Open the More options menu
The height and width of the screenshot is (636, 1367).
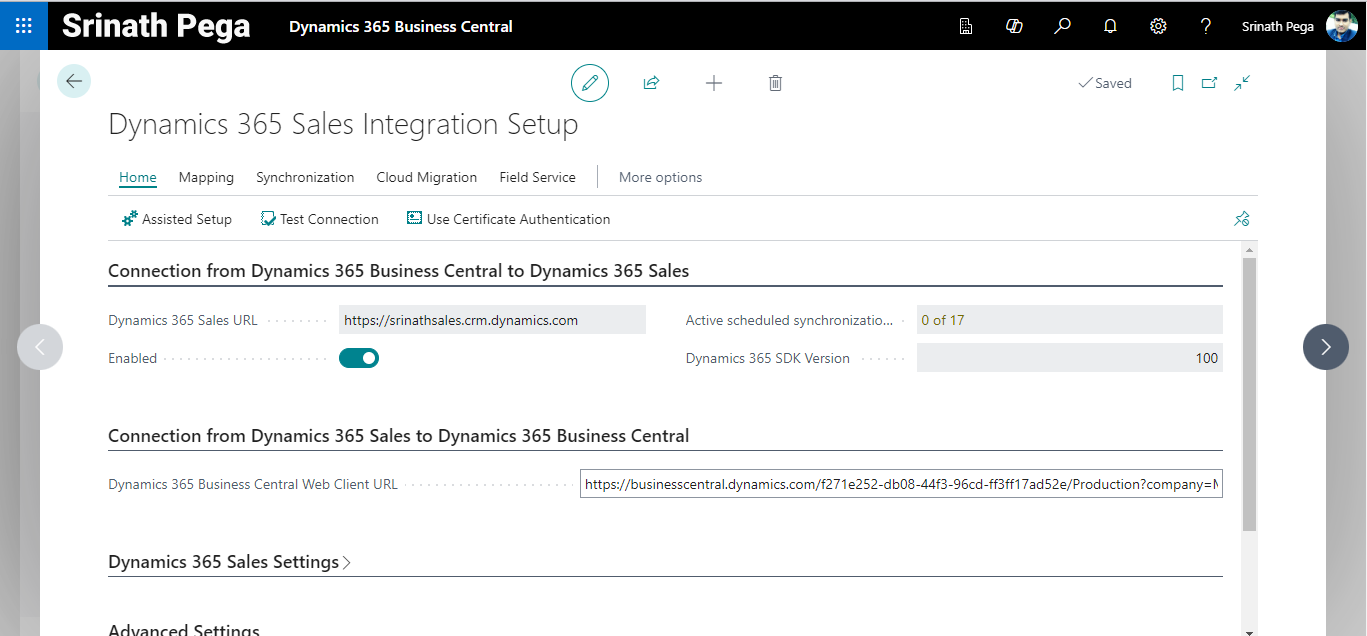pos(660,177)
